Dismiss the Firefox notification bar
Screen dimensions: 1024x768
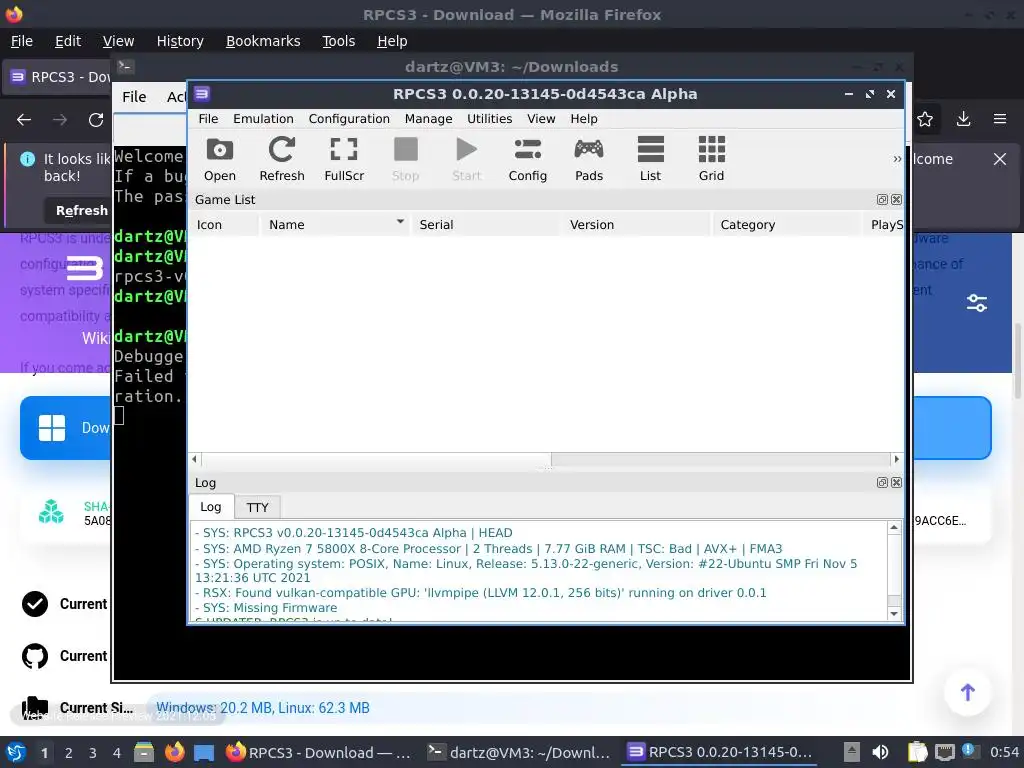tap(1000, 159)
